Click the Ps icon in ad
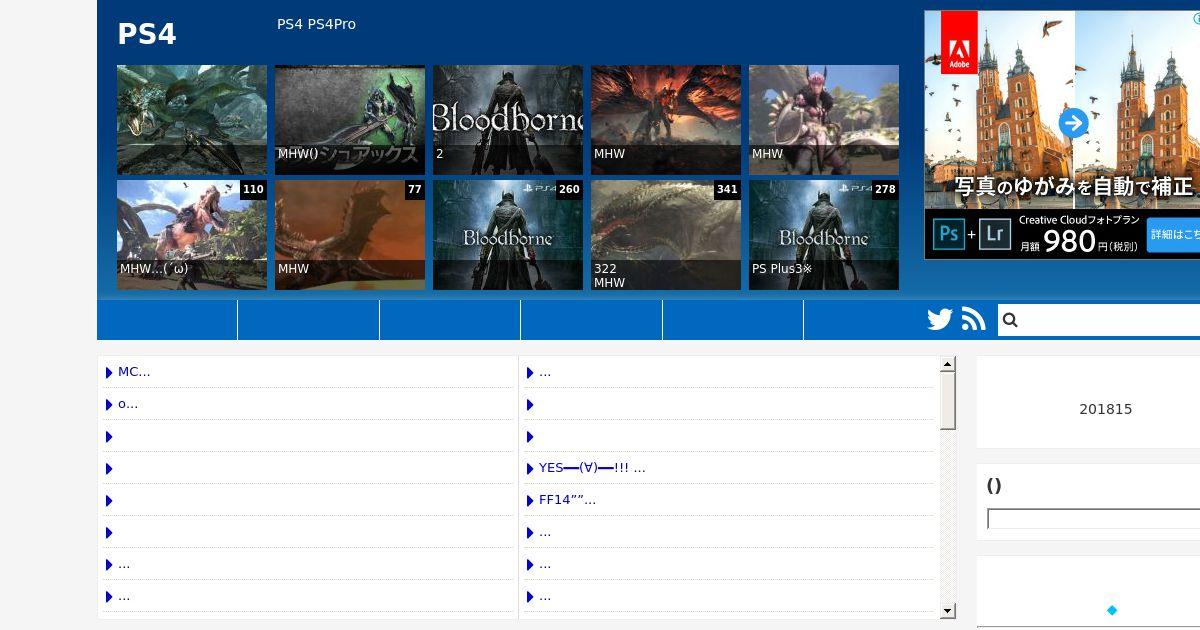Screen dimensions: 1200x630 pyautogui.click(x=949, y=234)
